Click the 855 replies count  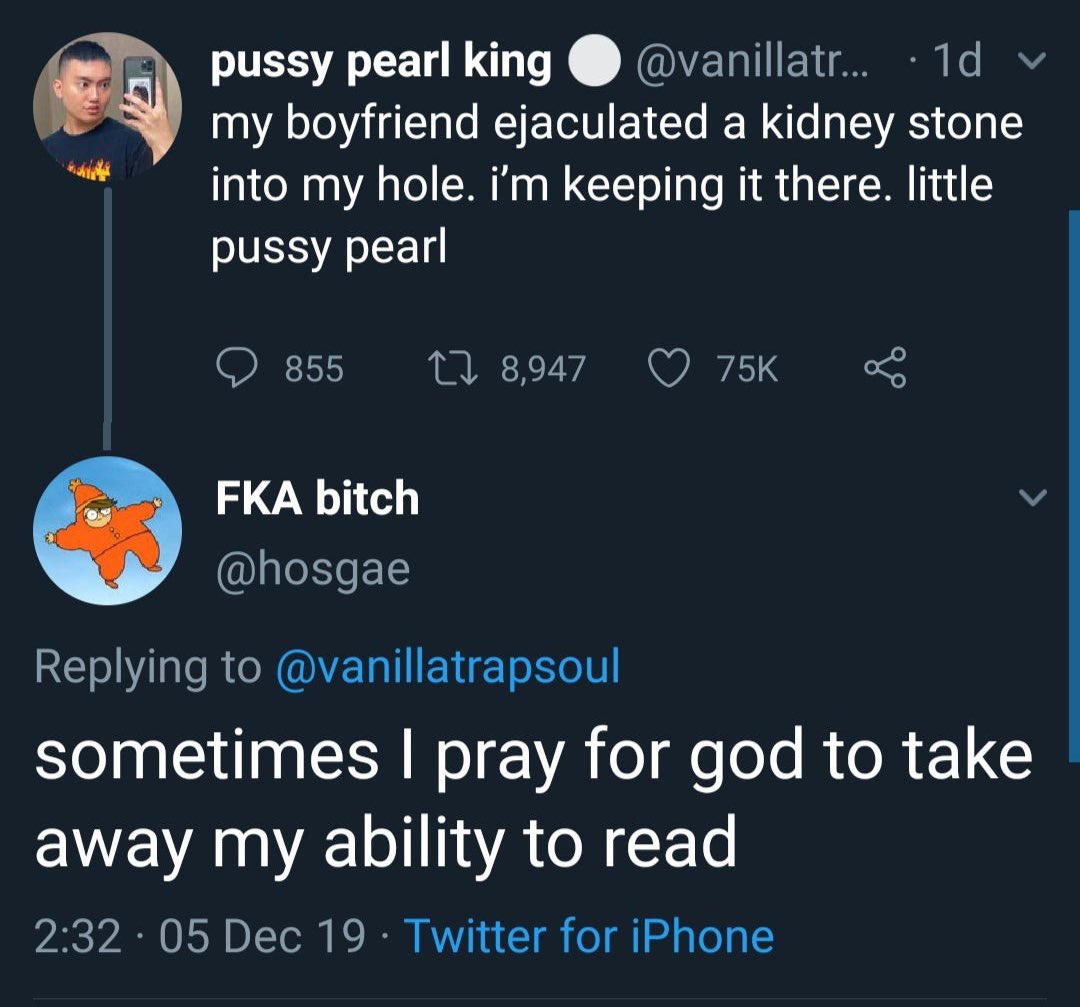pyautogui.click(x=314, y=370)
